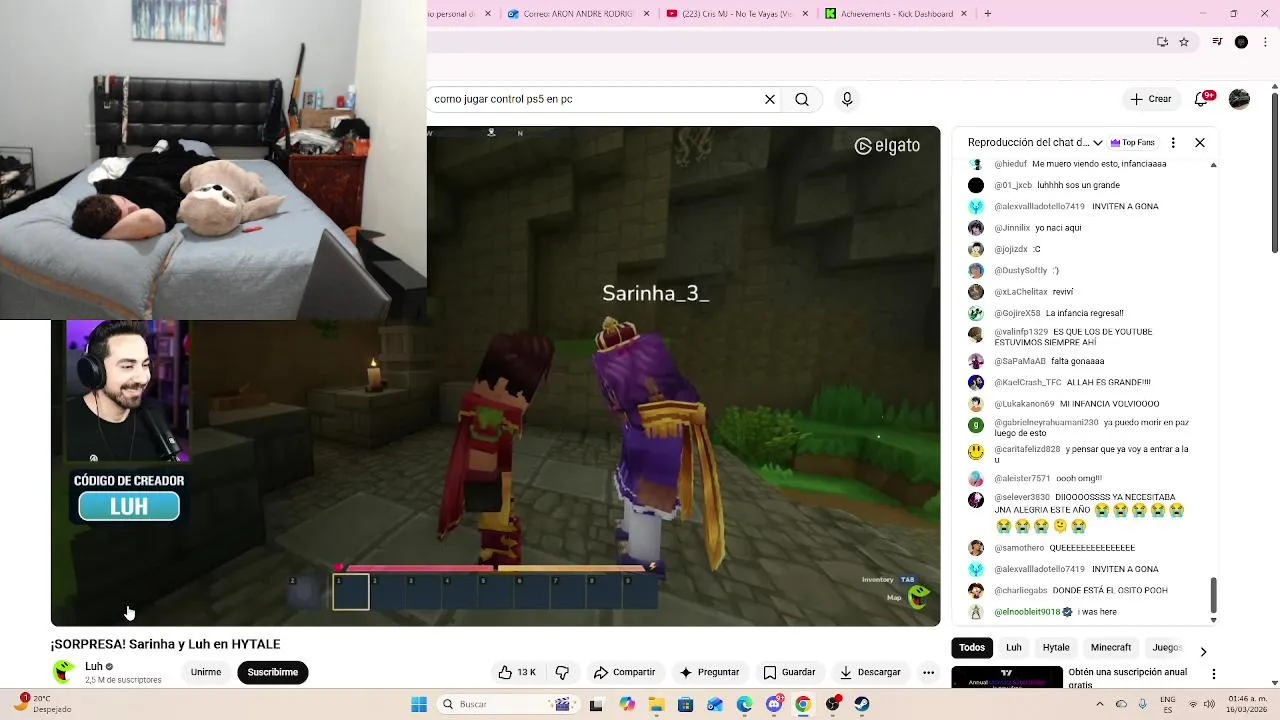Image resolution: width=1280 pixels, height=720 pixels.
Task: Click chat message from @elnoobleit9018
Action: [1056, 612]
